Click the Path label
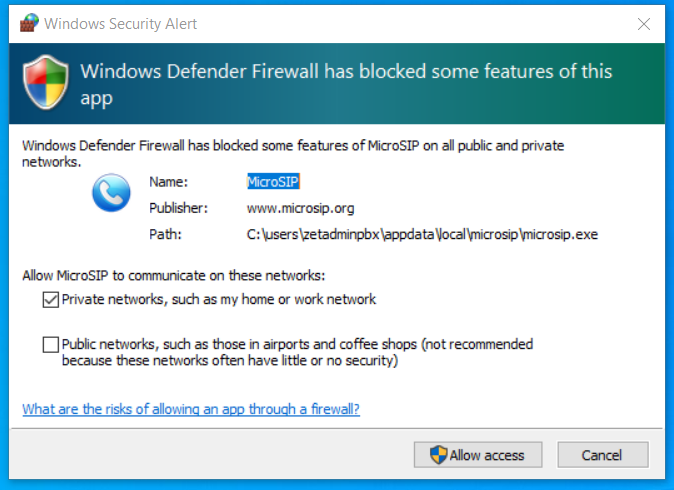The image size is (674, 490). tap(165, 234)
